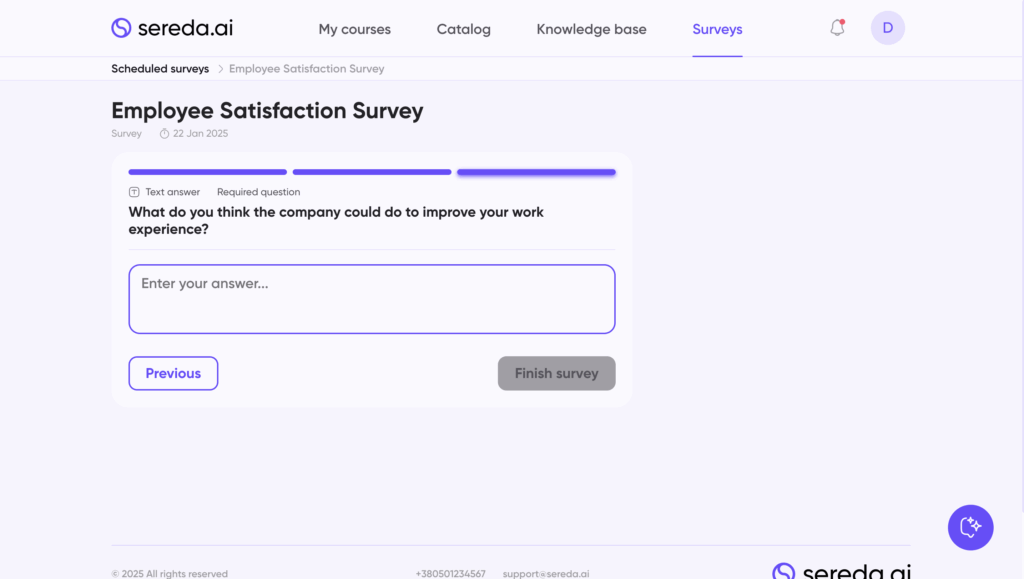Click the Text answer type icon
1024x579 pixels.
(134, 192)
